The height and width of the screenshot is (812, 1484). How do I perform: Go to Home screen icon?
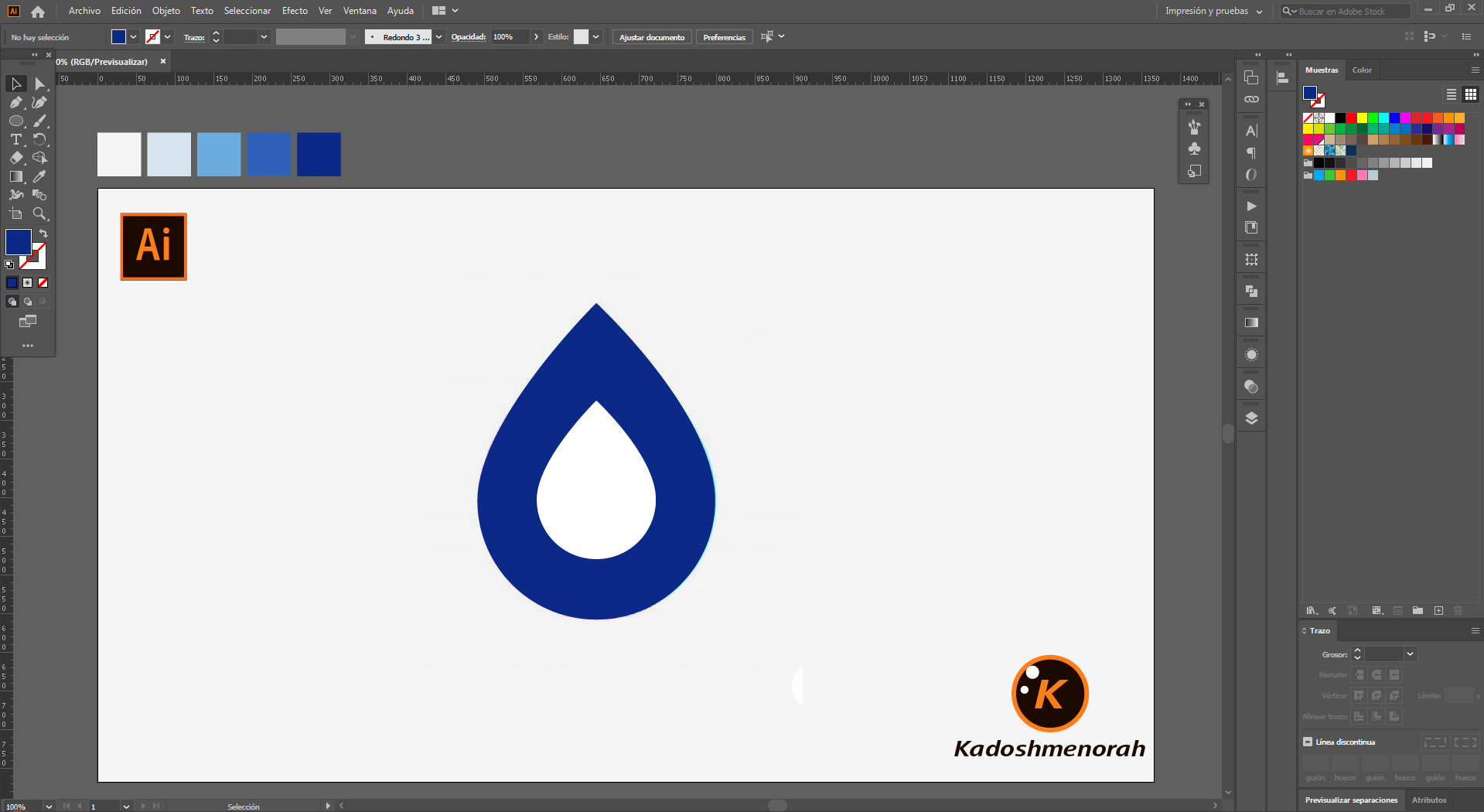(38, 12)
